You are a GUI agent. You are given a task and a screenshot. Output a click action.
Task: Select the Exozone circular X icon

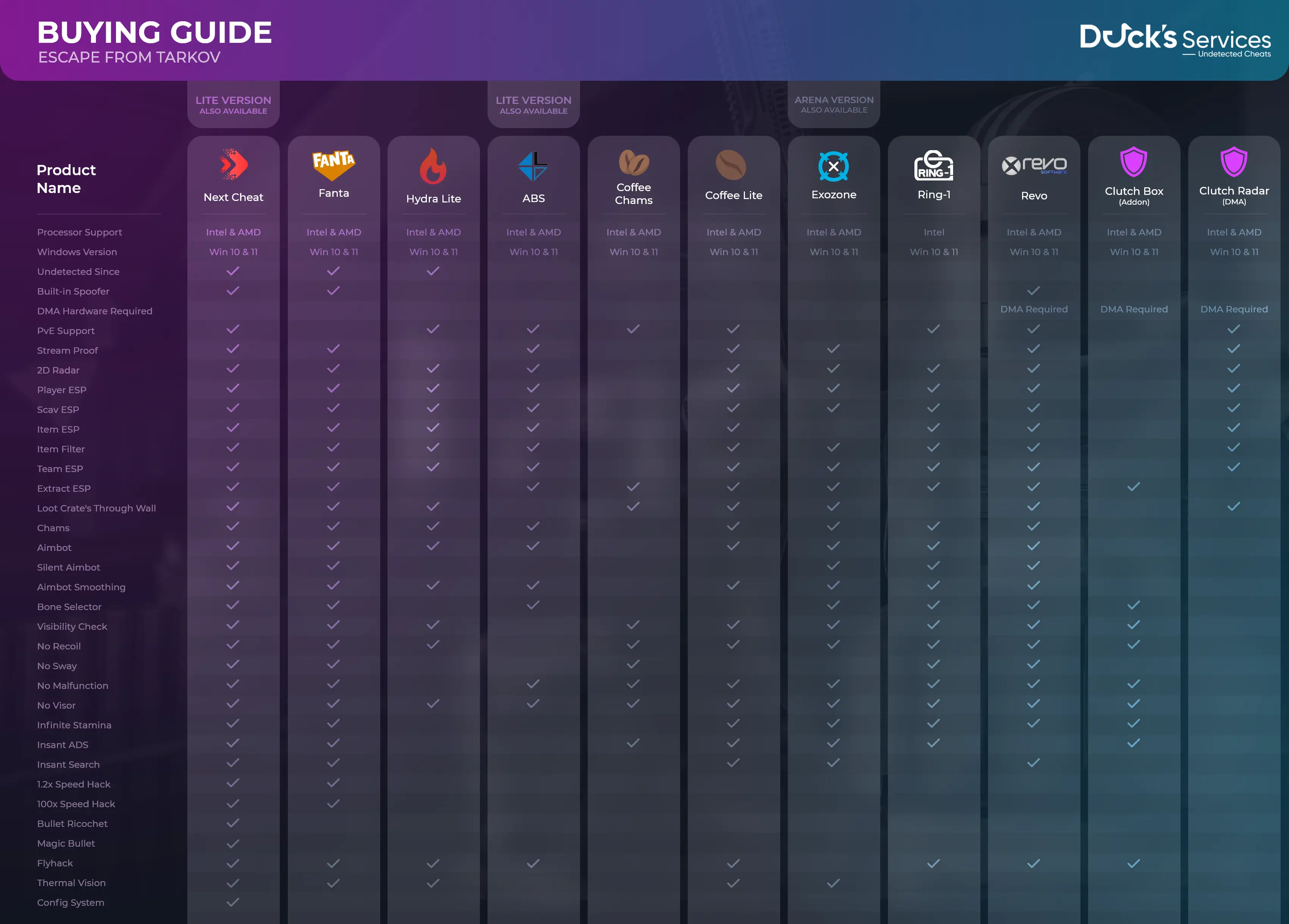tap(833, 166)
